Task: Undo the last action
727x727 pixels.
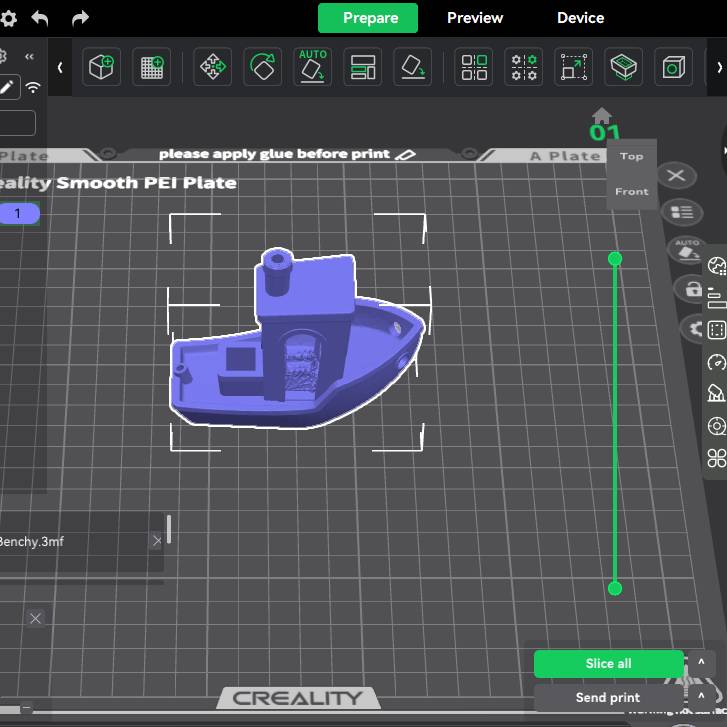Action: tap(40, 19)
